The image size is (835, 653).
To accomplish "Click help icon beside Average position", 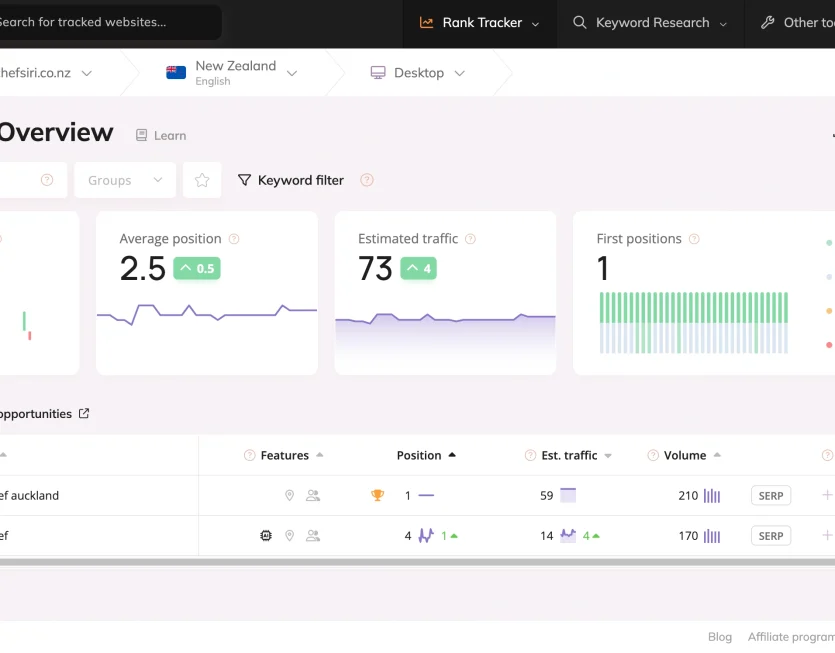I will pyautogui.click(x=234, y=239).
